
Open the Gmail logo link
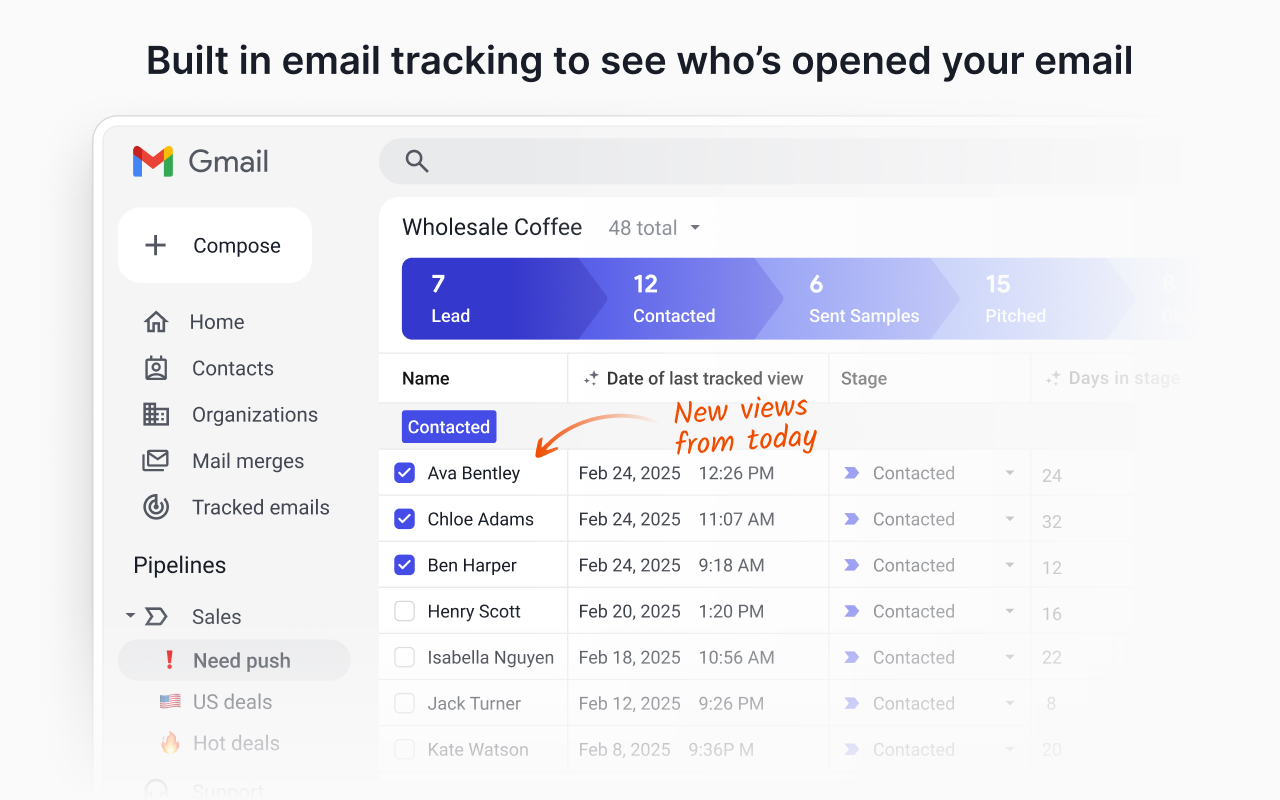199,161
